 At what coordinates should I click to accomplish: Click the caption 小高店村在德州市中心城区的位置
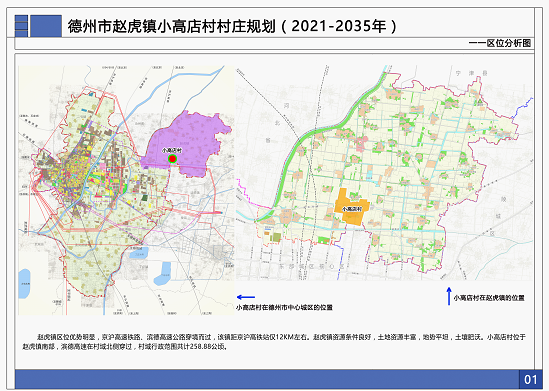click(284, 308)
